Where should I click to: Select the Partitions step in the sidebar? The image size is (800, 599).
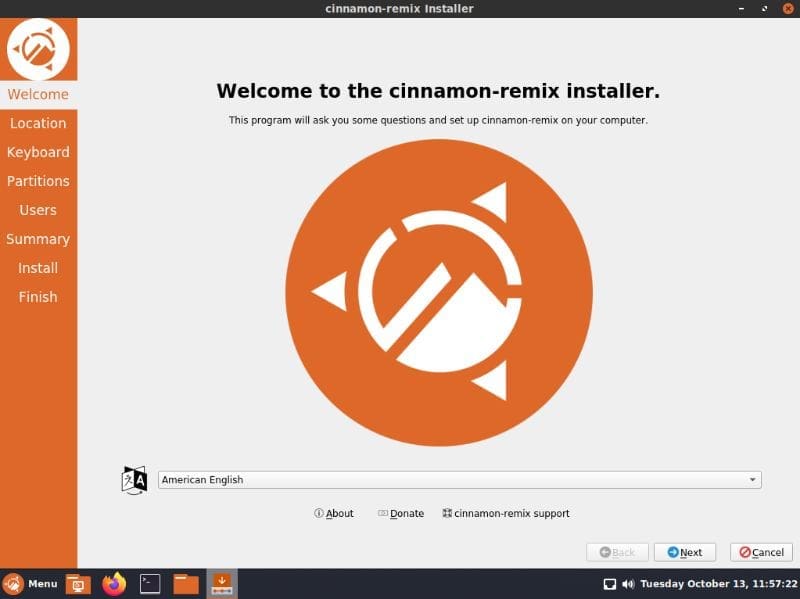pyautogui.click(x=38, y=181)
